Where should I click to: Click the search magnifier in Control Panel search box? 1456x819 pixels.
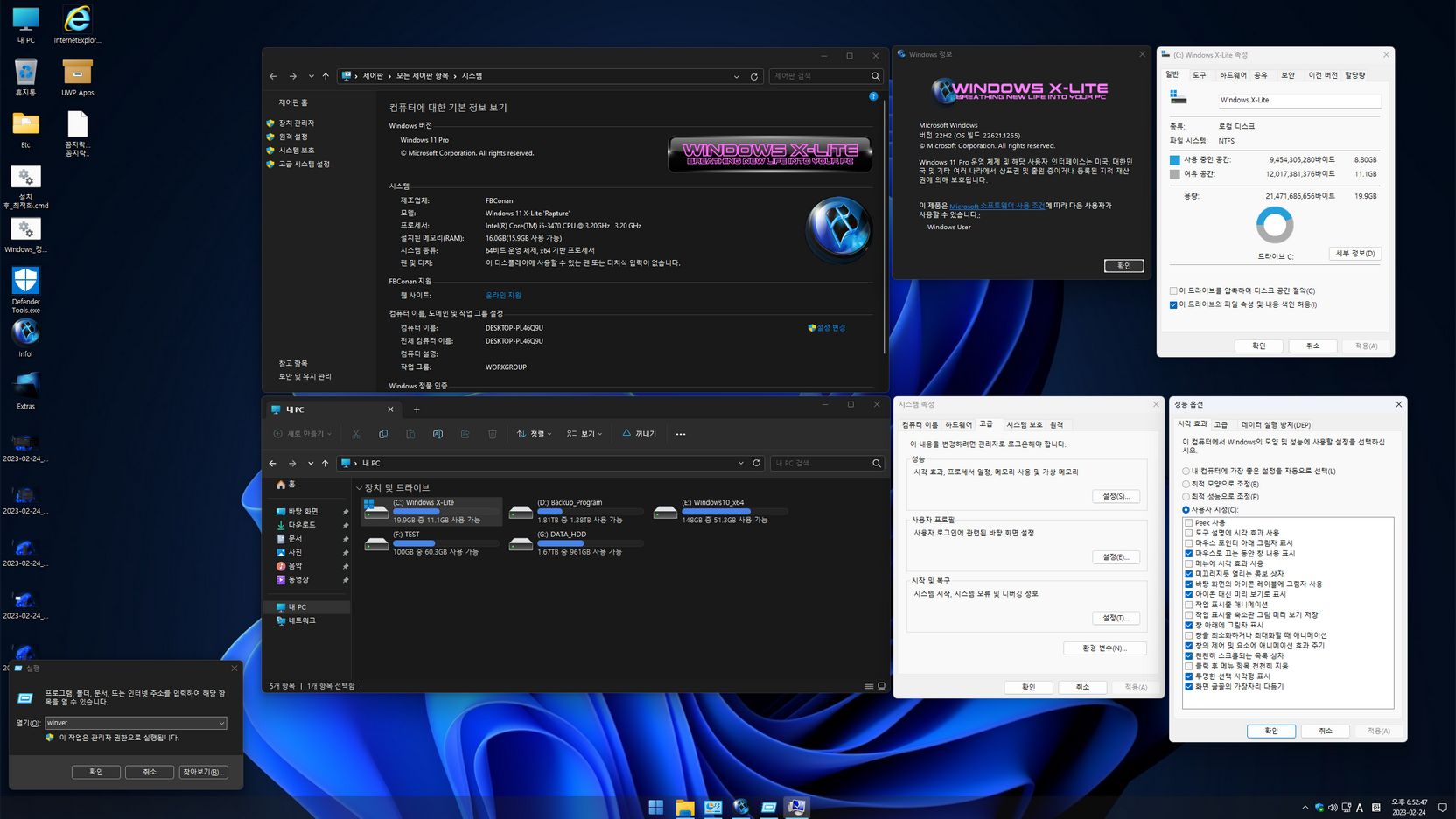(x=875, y=76)
